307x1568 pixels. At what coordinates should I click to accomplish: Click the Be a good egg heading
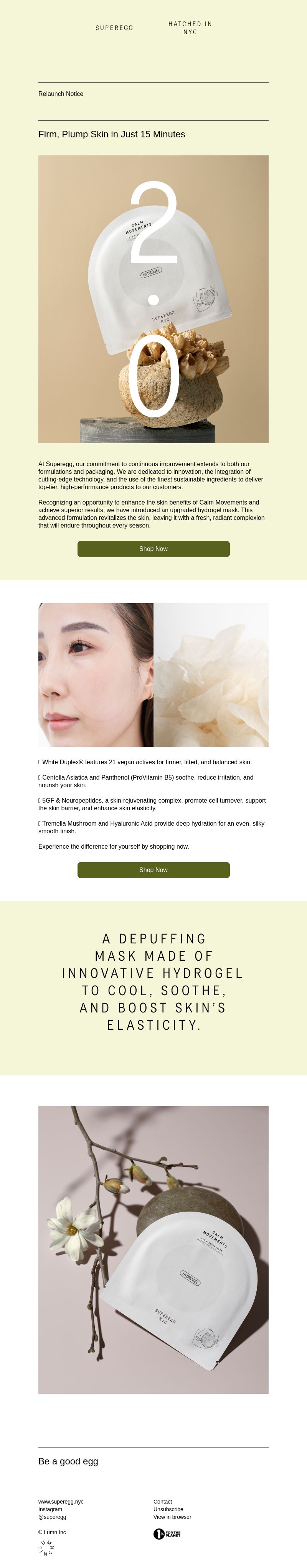[x=68, y=1461]
